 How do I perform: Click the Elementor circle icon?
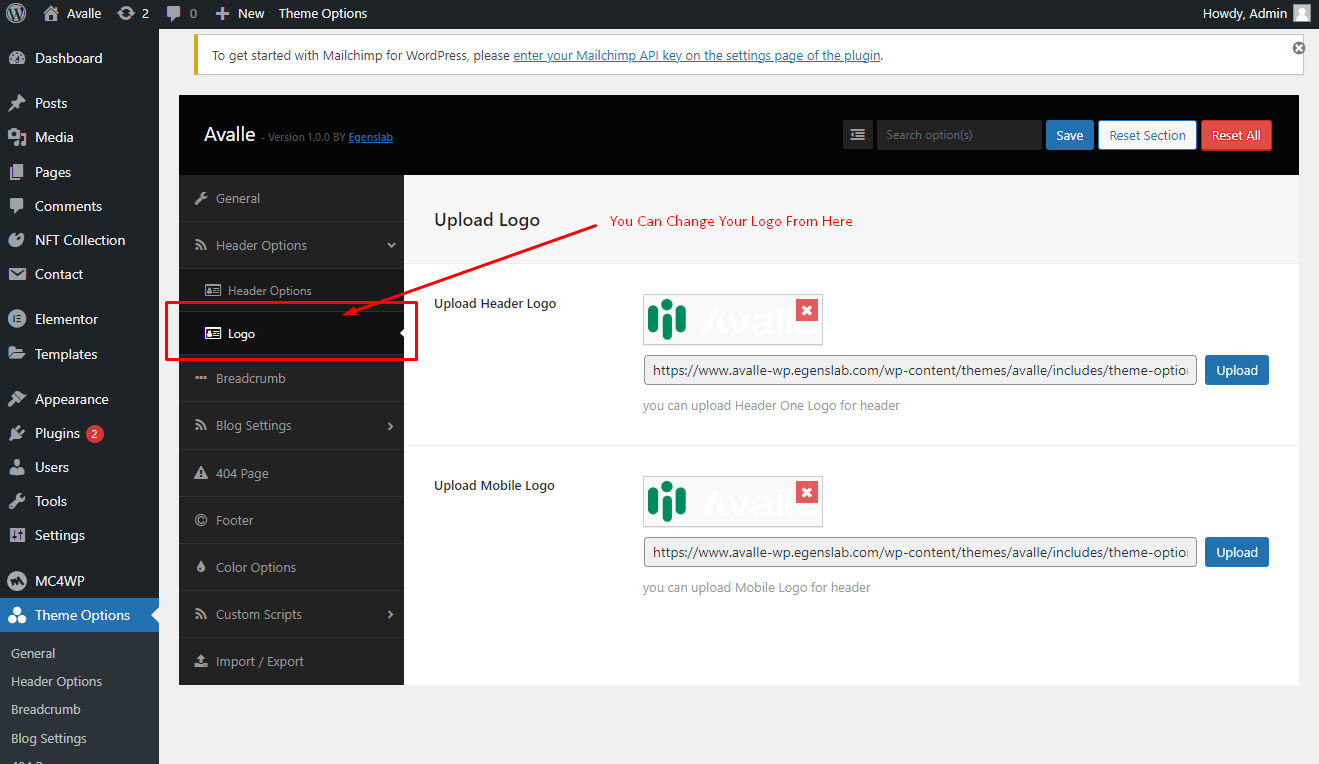tap(17, 319)
